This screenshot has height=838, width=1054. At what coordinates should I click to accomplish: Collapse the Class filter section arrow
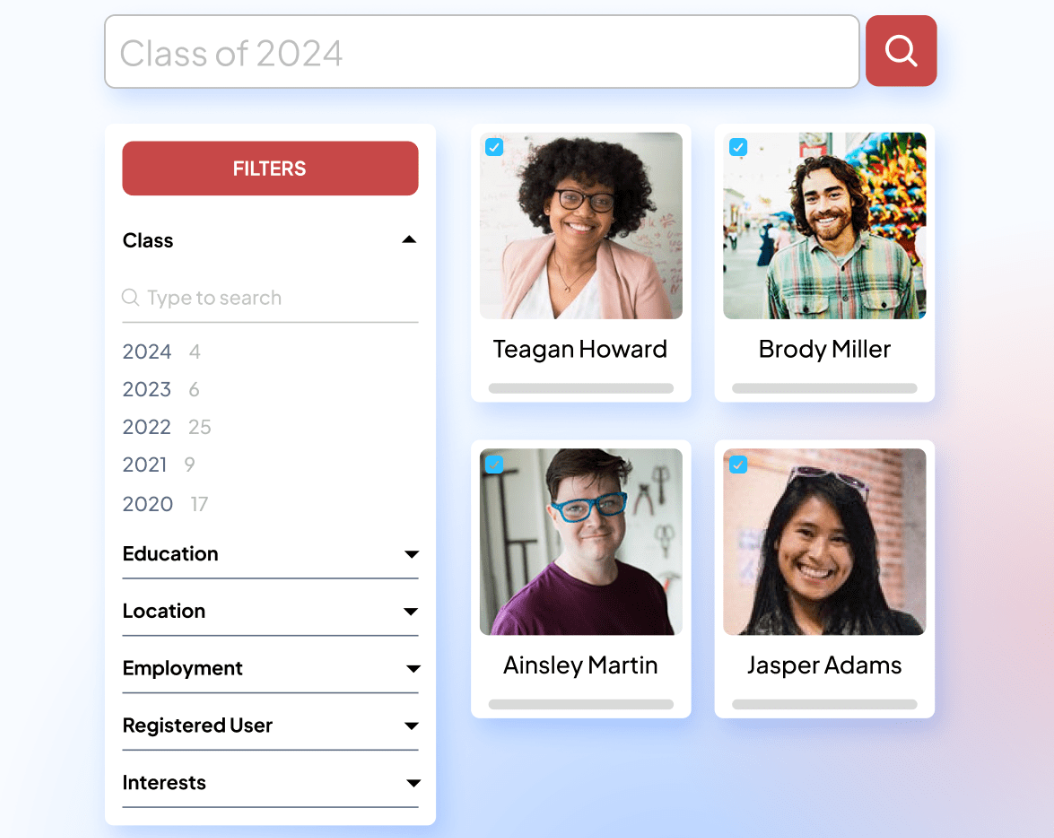(409, 240)
